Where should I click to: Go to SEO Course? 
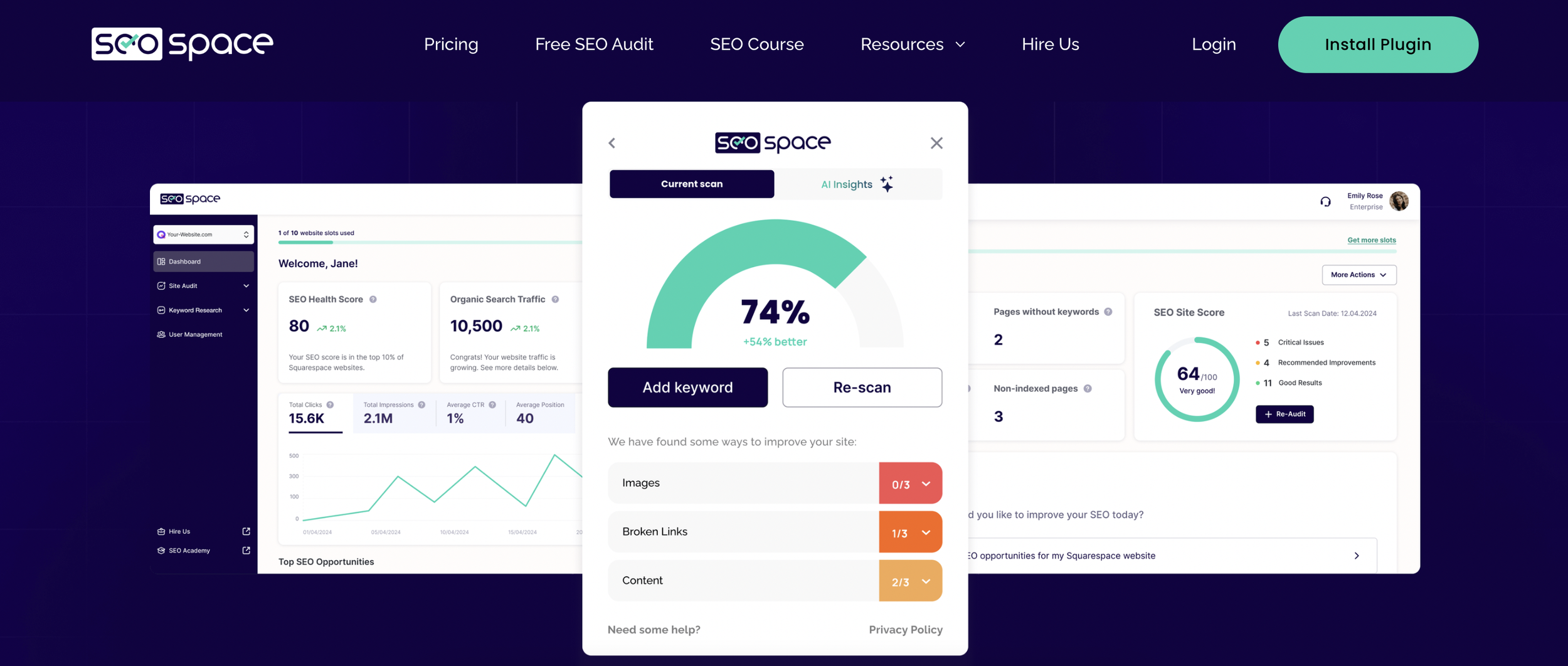click(x=756, y=45)
